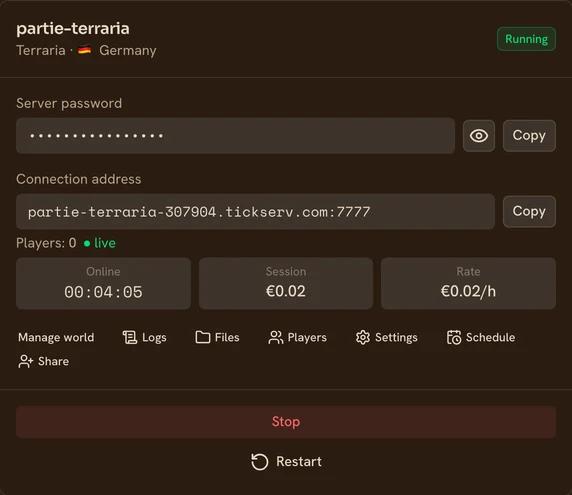The image size is (572, 495).
Task: Click the Rate €0.02/h value
Action: click(468, 291)
